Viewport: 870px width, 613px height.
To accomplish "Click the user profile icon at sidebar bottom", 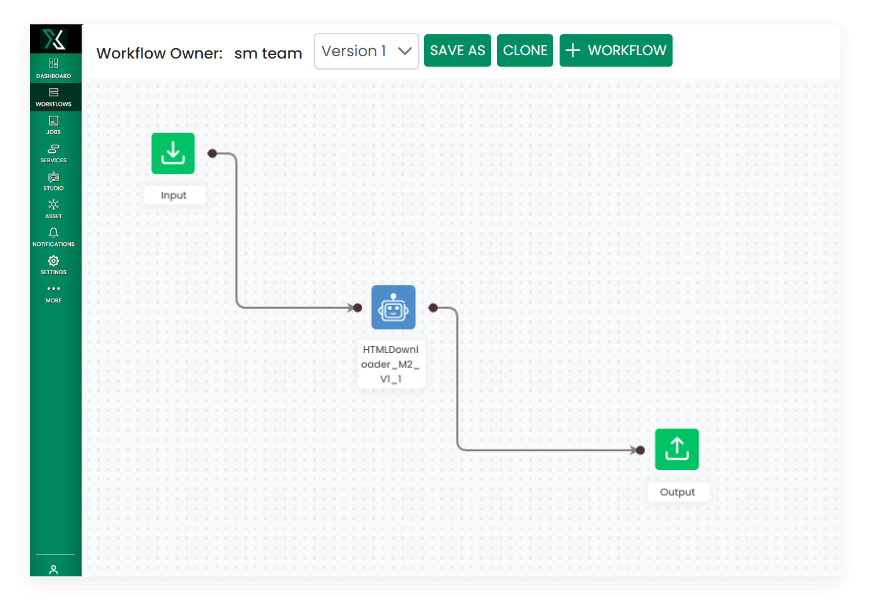I will click(53, 567).
